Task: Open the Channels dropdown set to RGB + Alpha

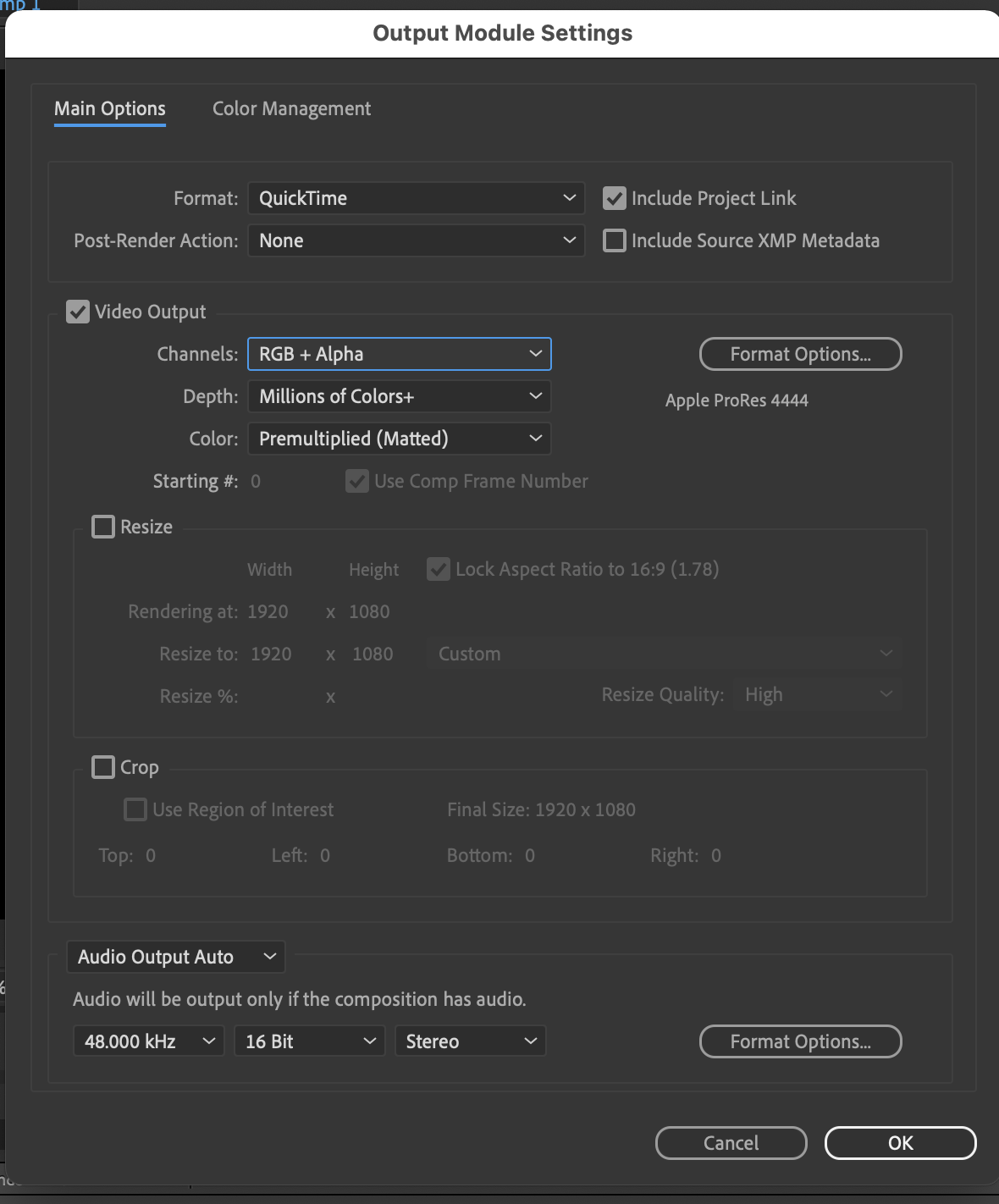Action: (x=398, y=354)
